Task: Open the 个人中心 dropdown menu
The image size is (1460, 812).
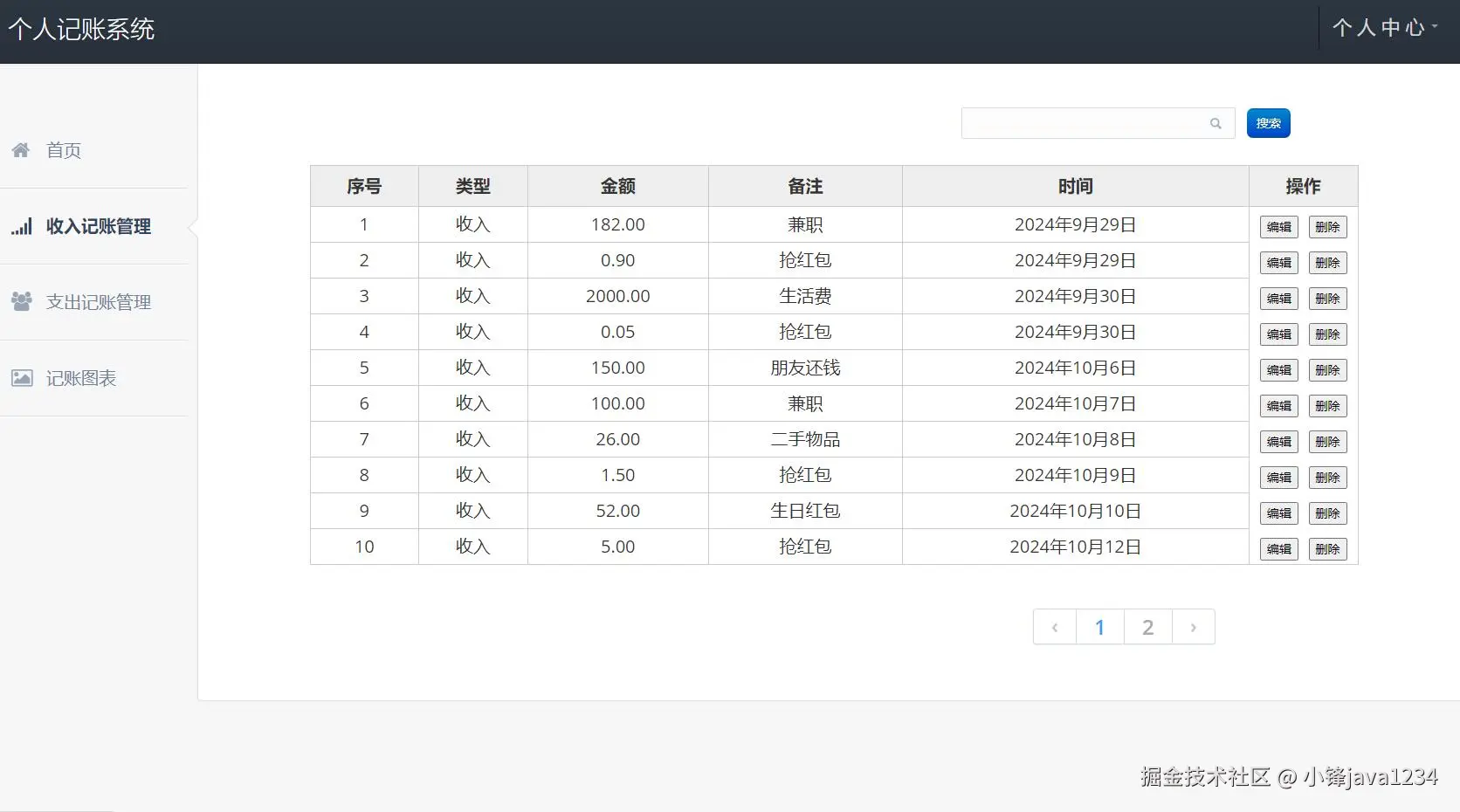Action: 1385,28
